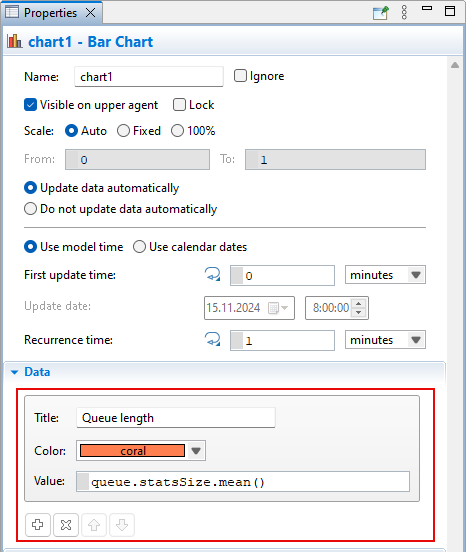466x552 pixels.
Task: Select the Properties tab label
Action: point(50,13)
